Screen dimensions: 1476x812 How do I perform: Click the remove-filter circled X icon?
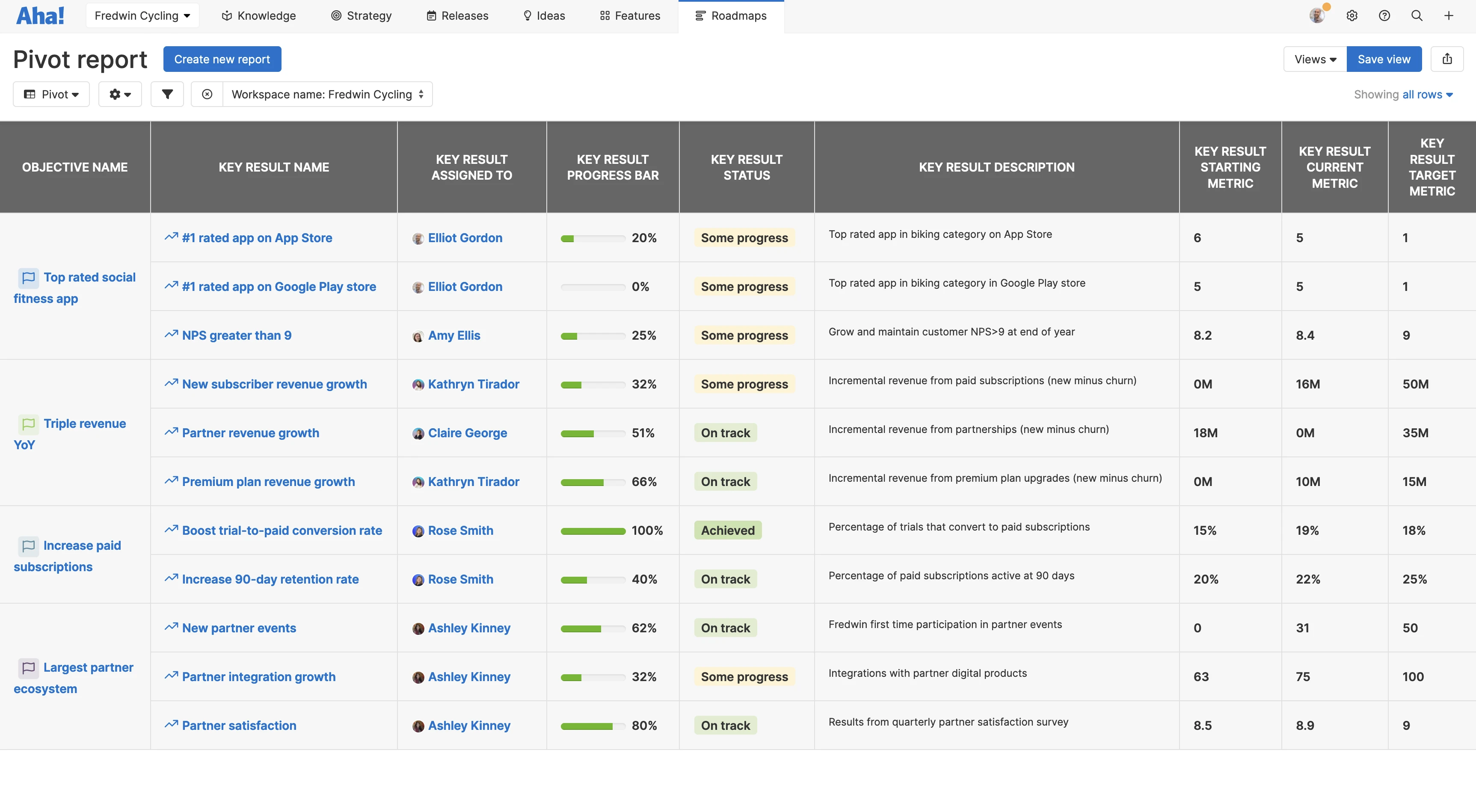pyautogui.click(x=207, y=94)
